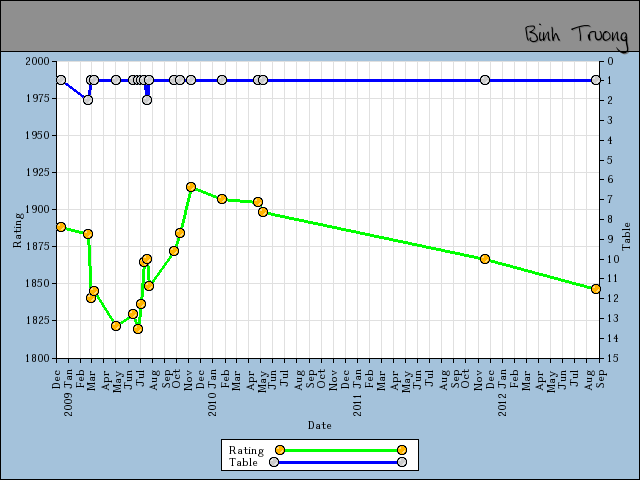Click the February 2010 table 1 point
The width and height of the screenshot is (640, 480).
pyautogui.click(x=222, y=80)
